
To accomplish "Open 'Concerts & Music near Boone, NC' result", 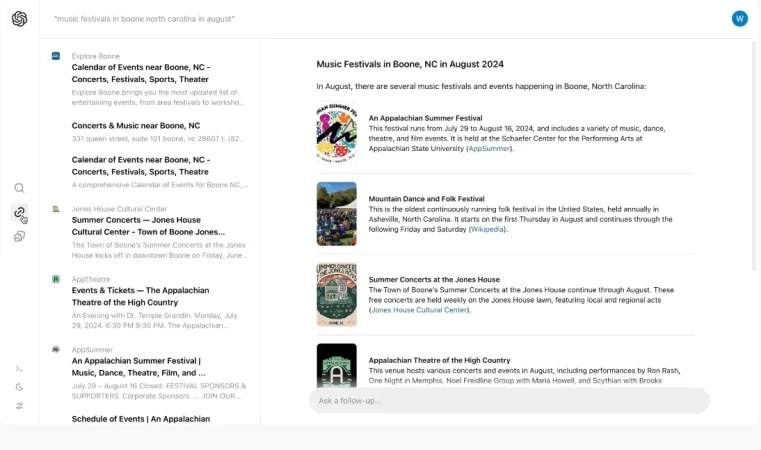I will tap(135, 126).
